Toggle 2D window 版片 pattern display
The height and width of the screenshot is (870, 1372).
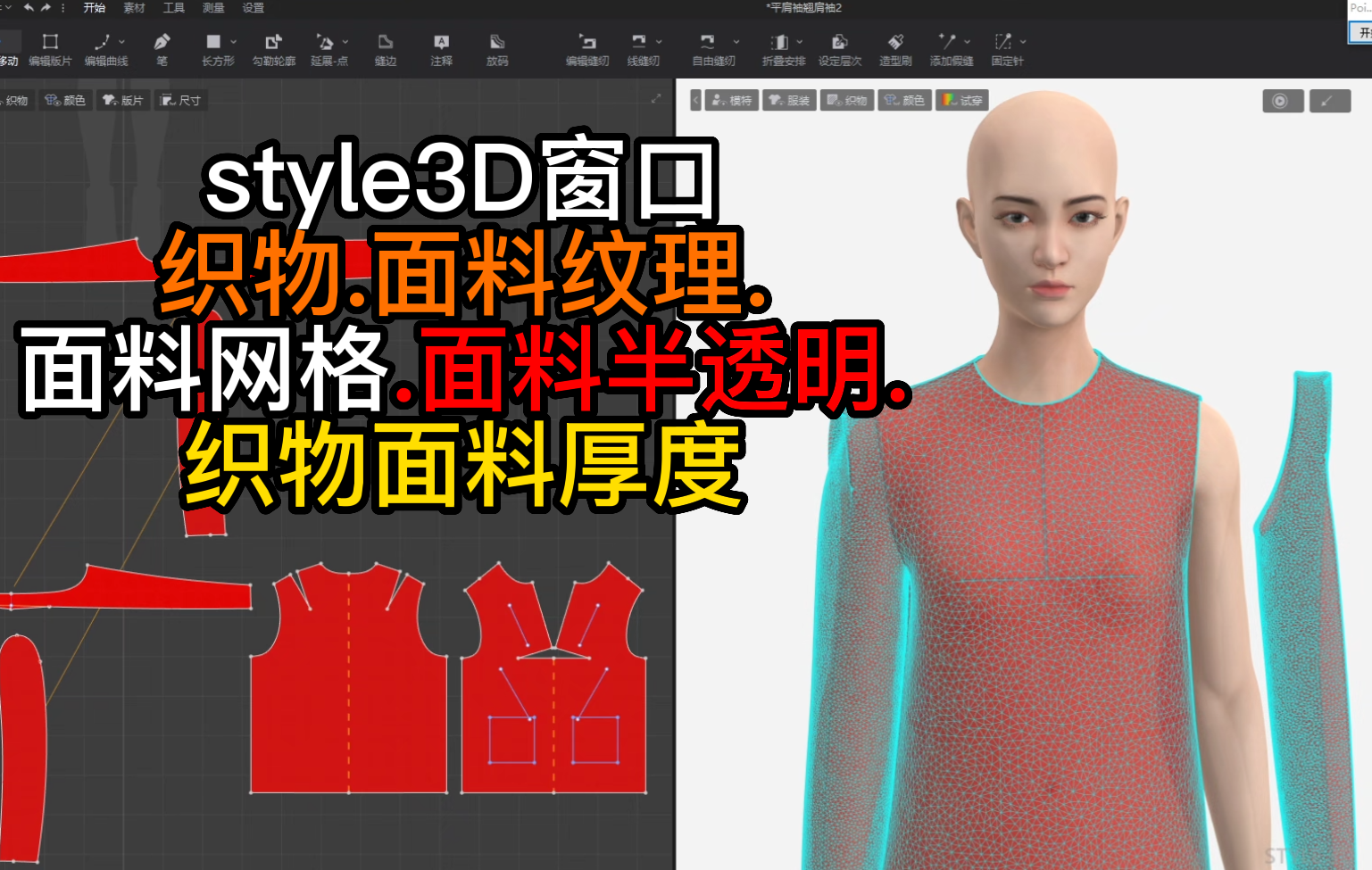coord(122,100)
